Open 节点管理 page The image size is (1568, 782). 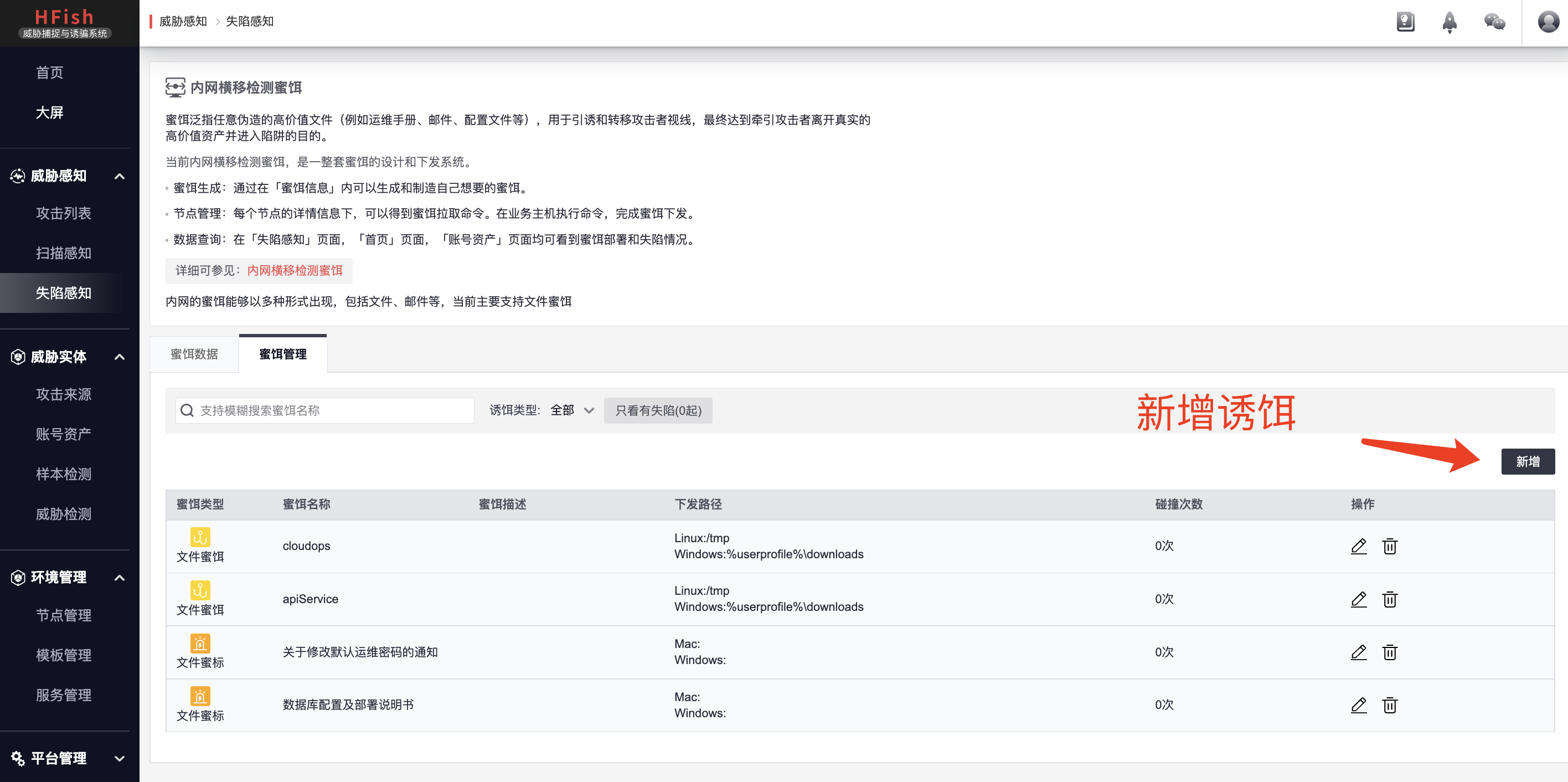63,615
